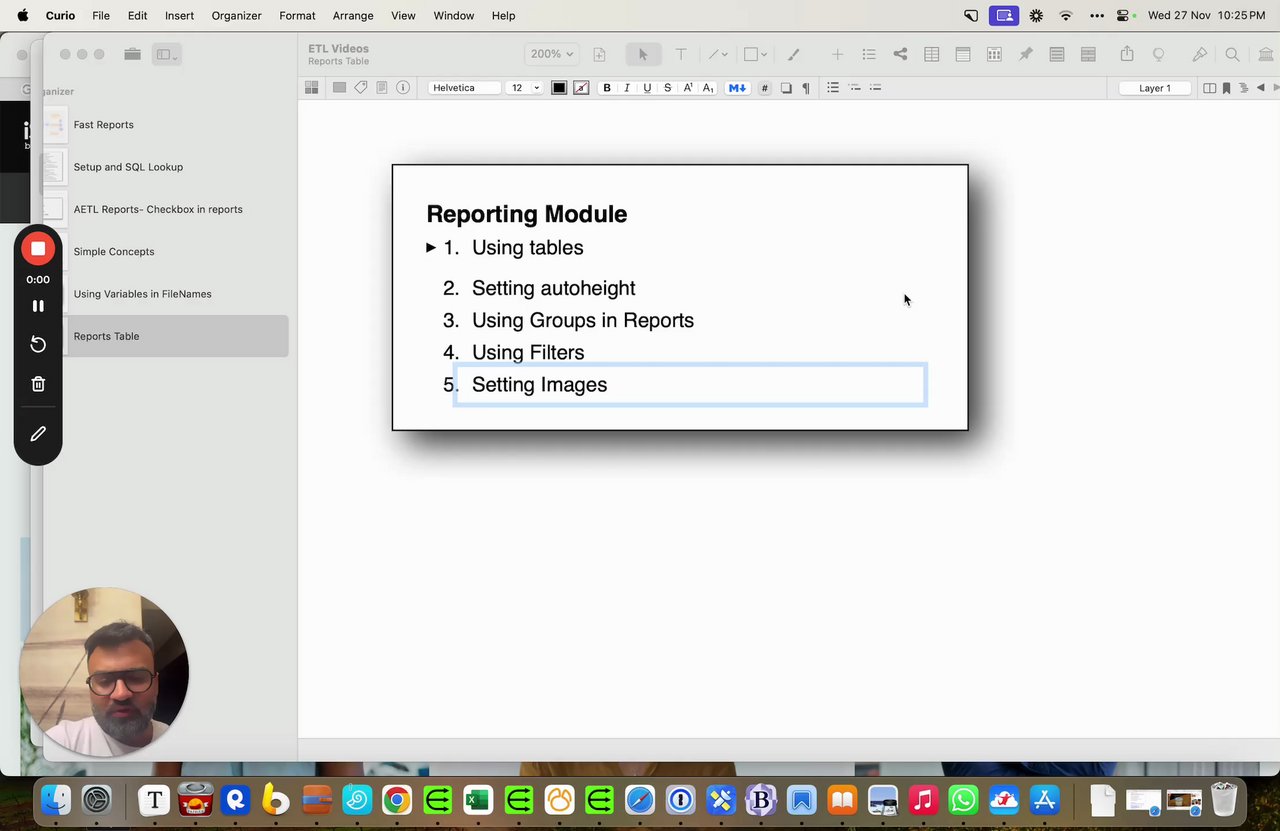
Task: Insert a table figure
Action: (931, 55)
